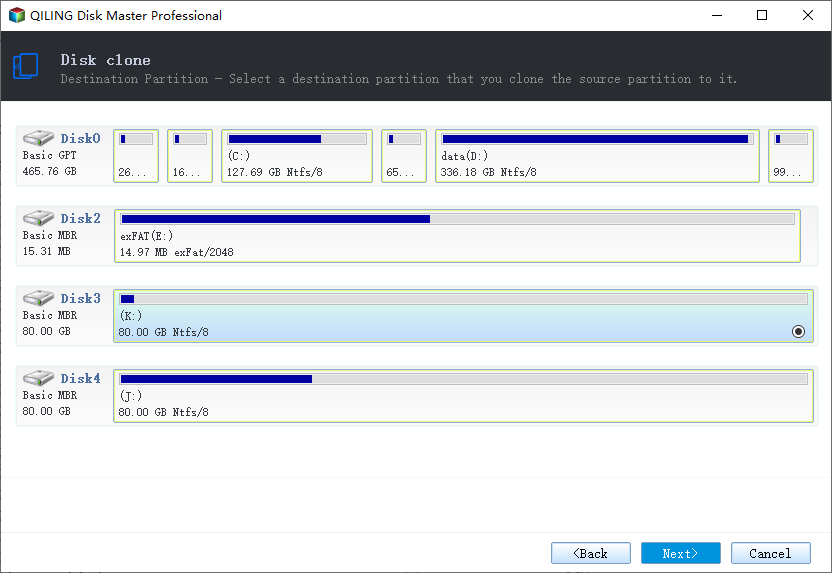Select the small 26... partition on Disk0
Screen dimensions: 832x573
[136, 156]
